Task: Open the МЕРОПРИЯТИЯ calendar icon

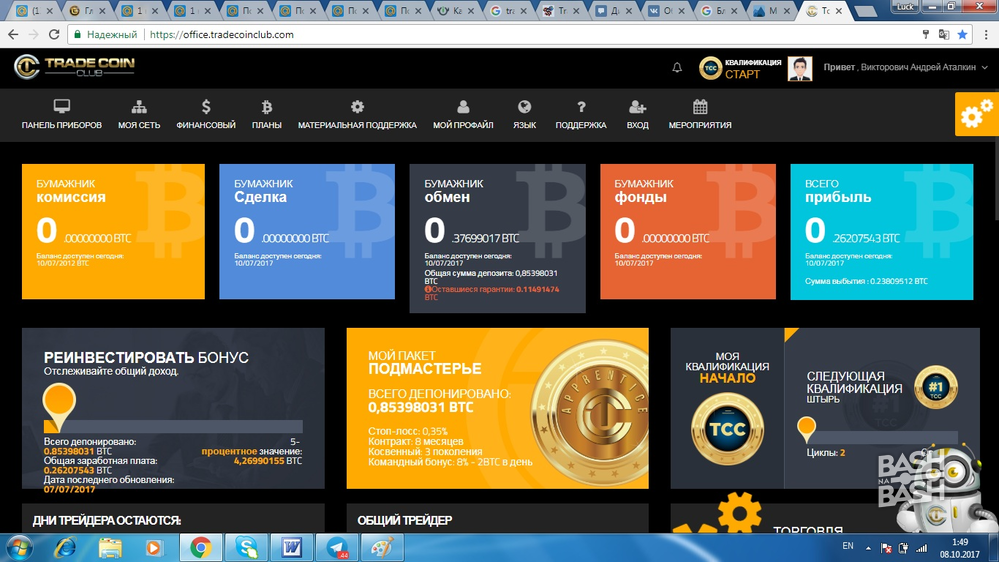Action: [700, 106]
